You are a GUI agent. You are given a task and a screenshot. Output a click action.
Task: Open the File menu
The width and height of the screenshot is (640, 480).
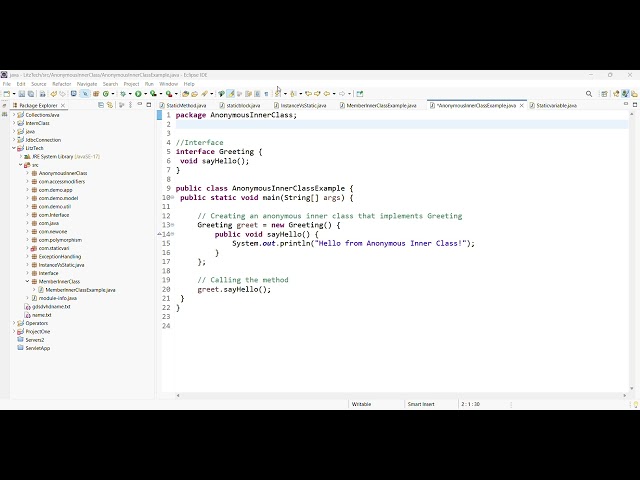[x=7, y=84]
